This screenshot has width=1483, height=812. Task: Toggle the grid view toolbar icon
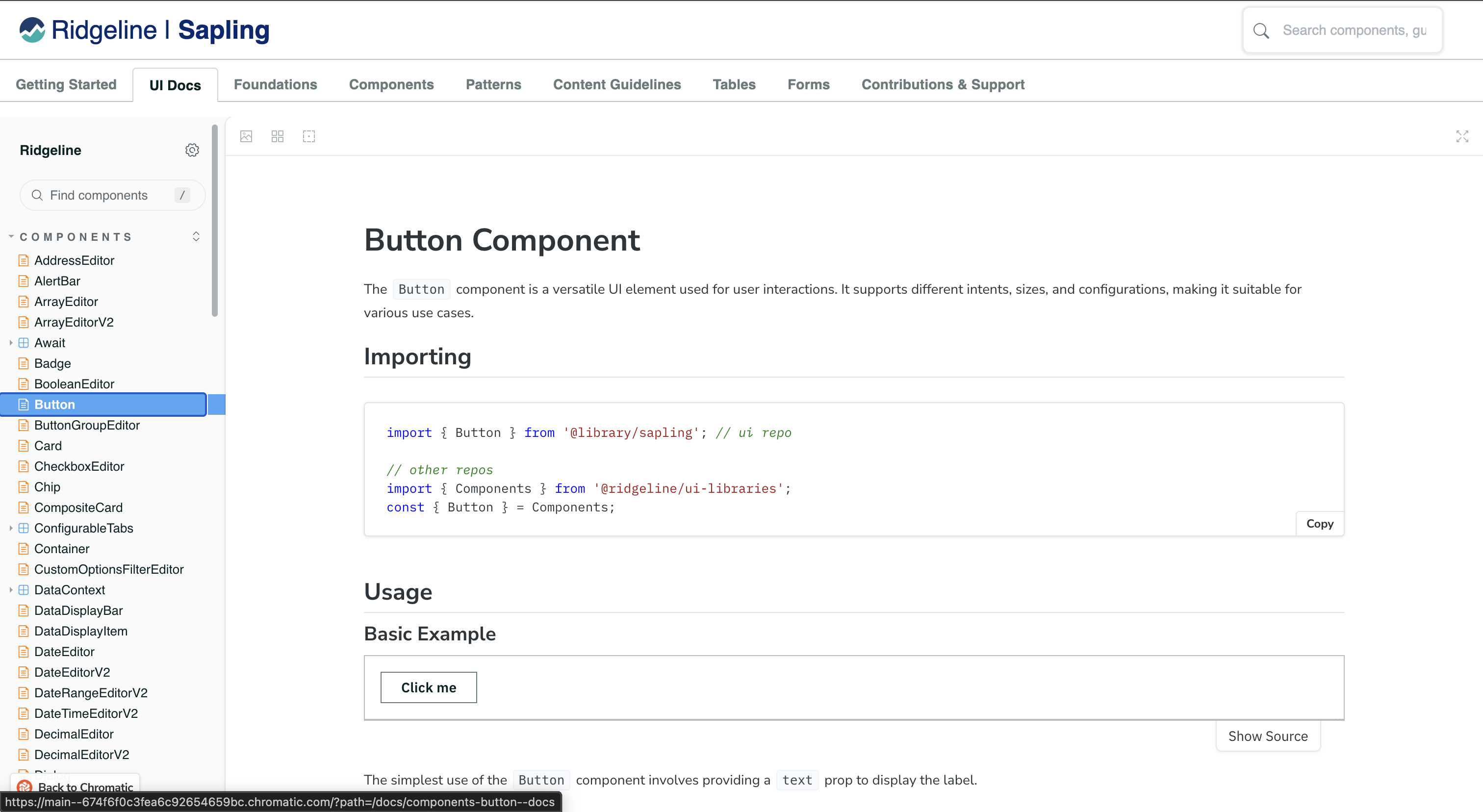point(278,136)
